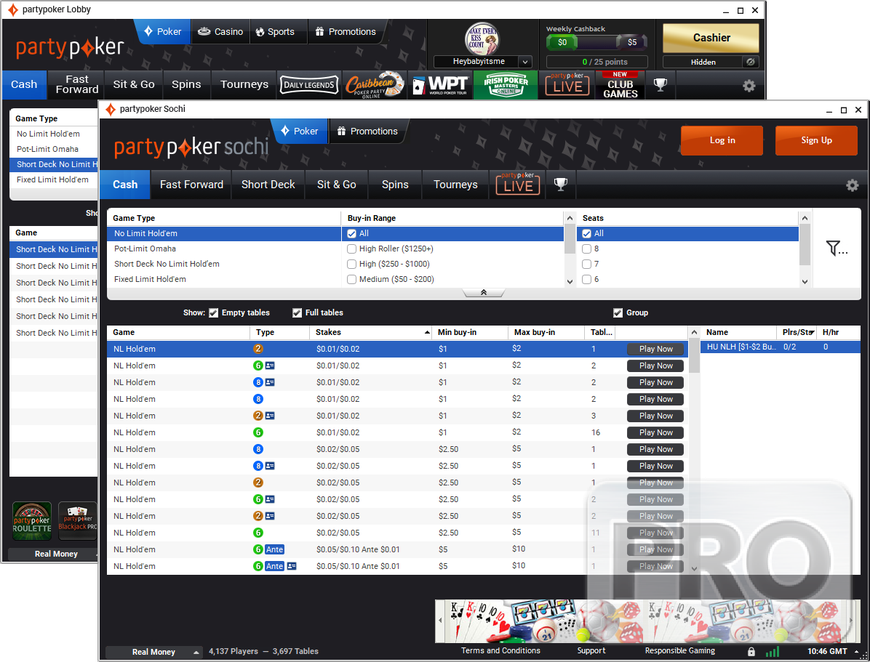Check the 6 seats checkbox
The image size is (870, 662).
(586, 279)
